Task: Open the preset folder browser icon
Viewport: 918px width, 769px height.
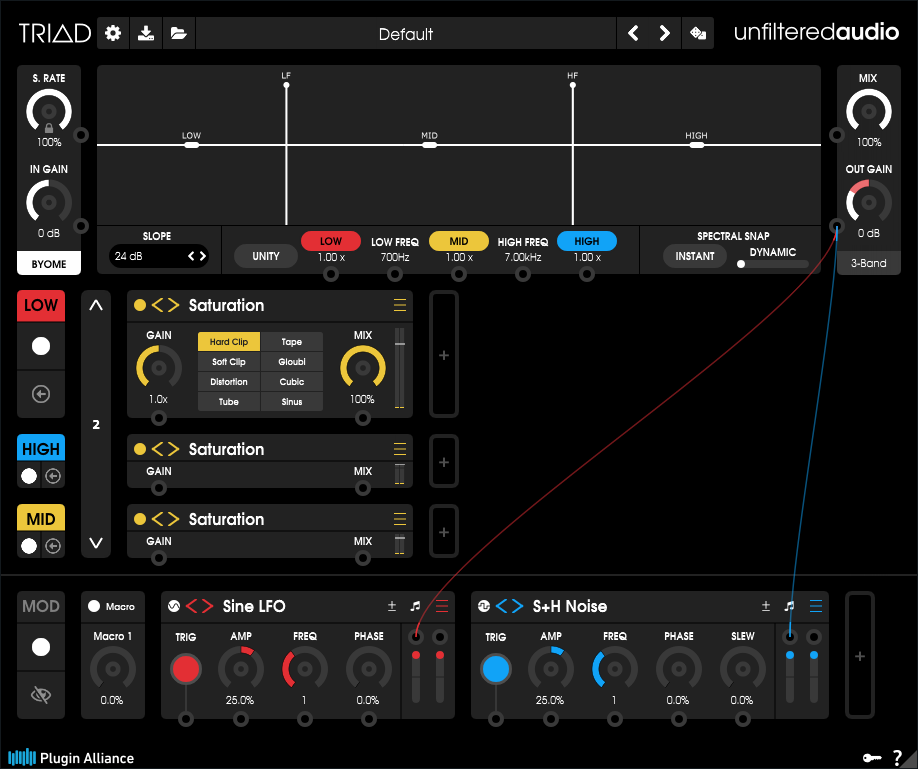Action: click(x=179, y=33)
